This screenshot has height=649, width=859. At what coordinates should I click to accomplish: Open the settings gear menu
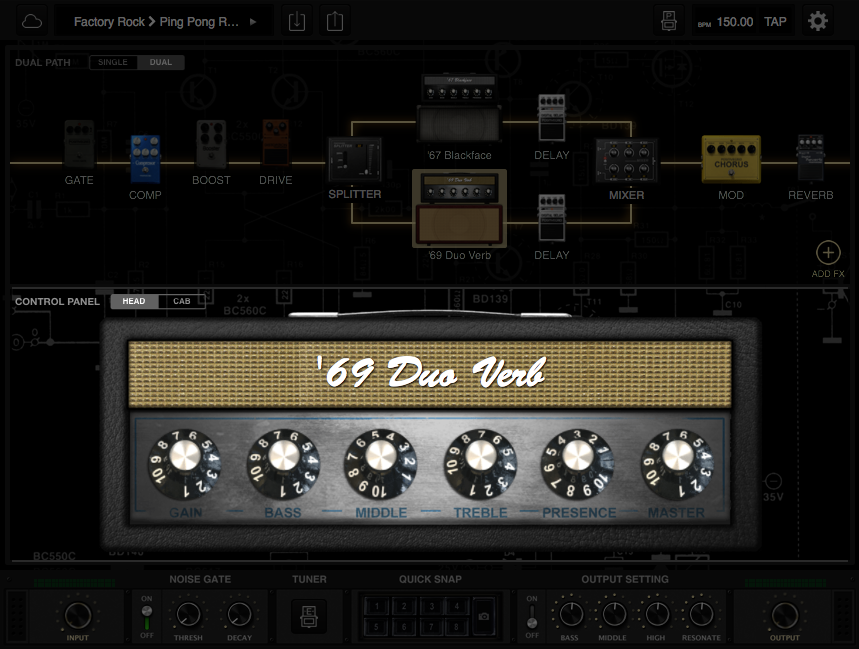point(817,20)
